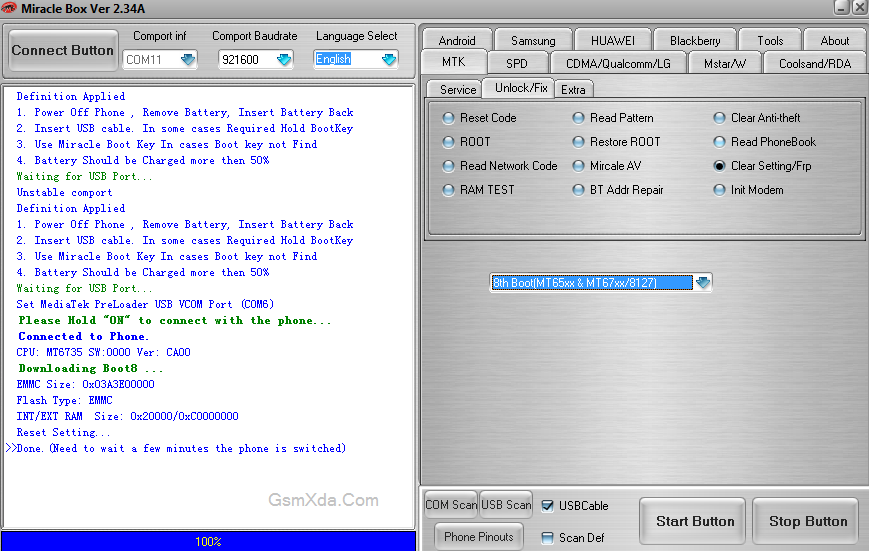Open the About tab
This screenshot has width=869, height=551.
[835, 40]
